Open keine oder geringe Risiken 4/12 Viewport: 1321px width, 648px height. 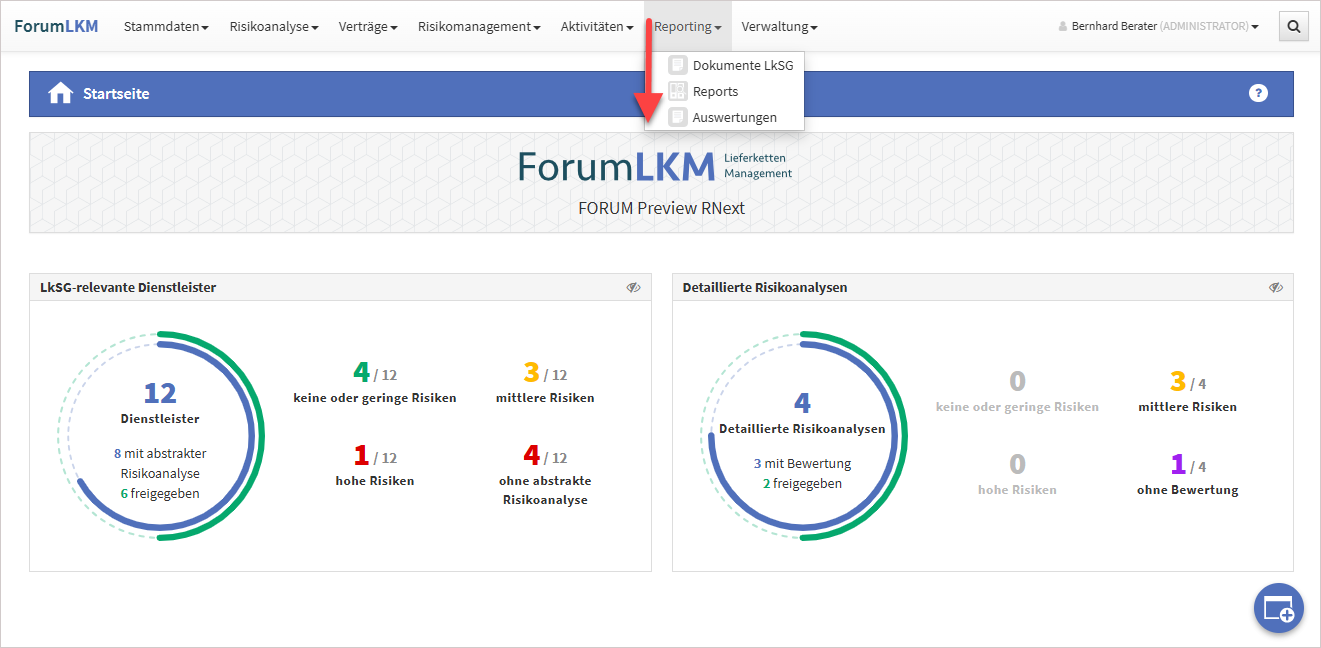[x=375, y=383]
